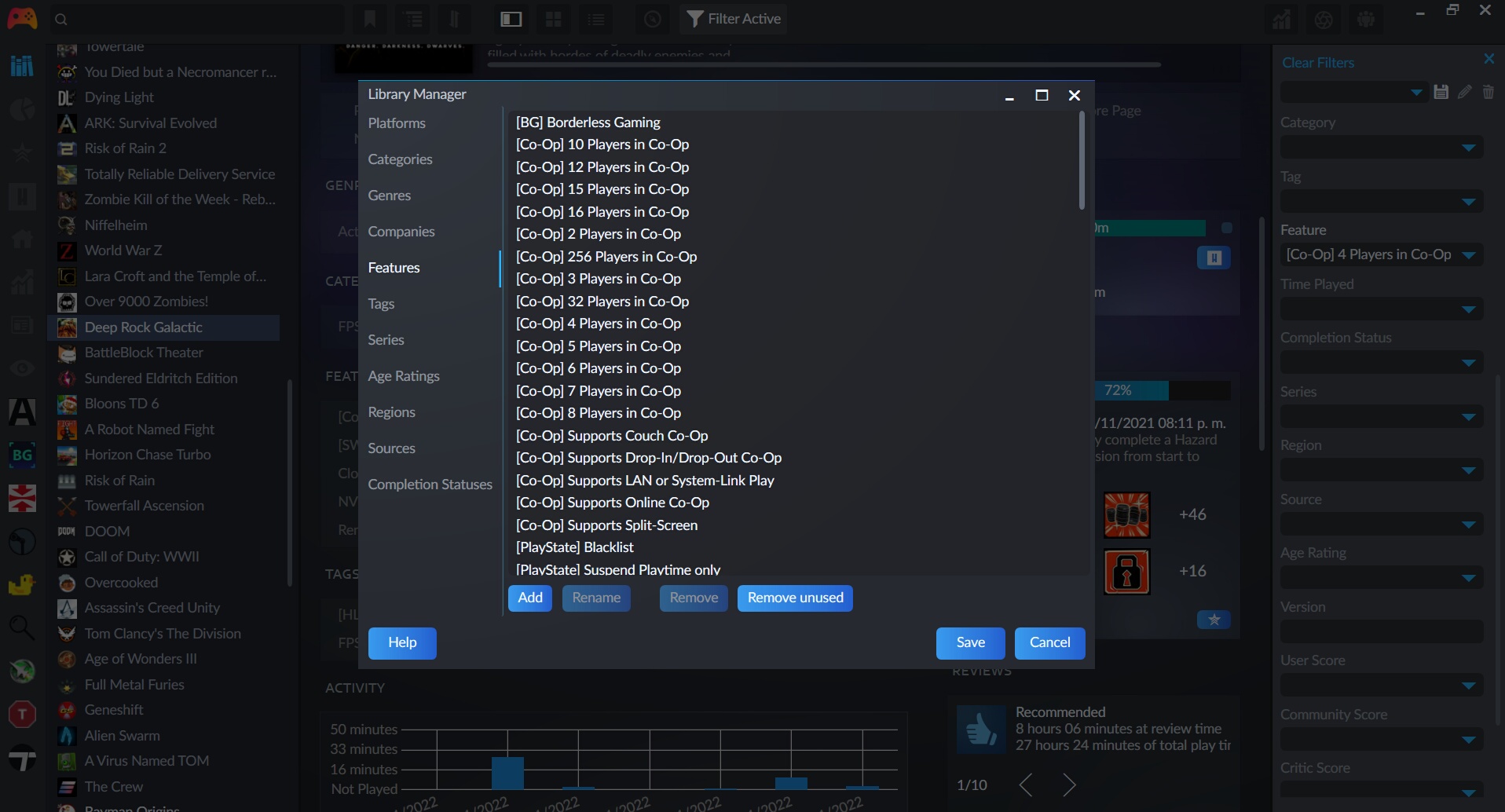This screenshot has height=812, width=1505.
Task: Switch to List view icon
Action: (x=596, y=19)
